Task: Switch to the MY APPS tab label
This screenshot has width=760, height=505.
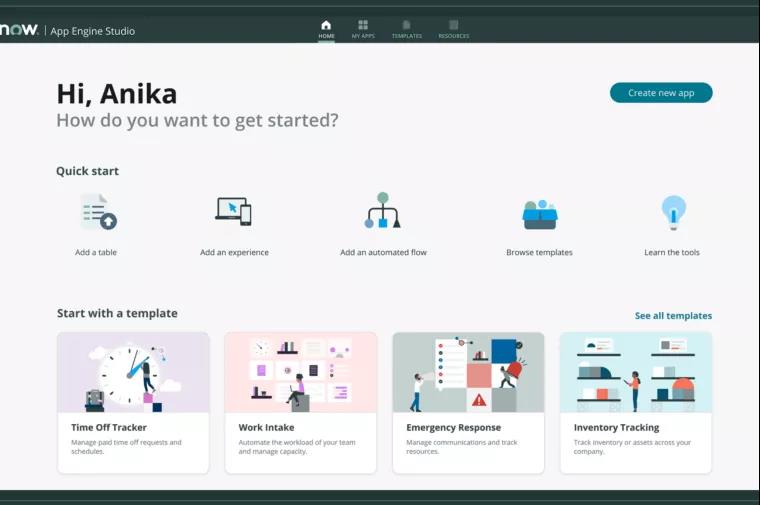Action: (x=363, y=36)
